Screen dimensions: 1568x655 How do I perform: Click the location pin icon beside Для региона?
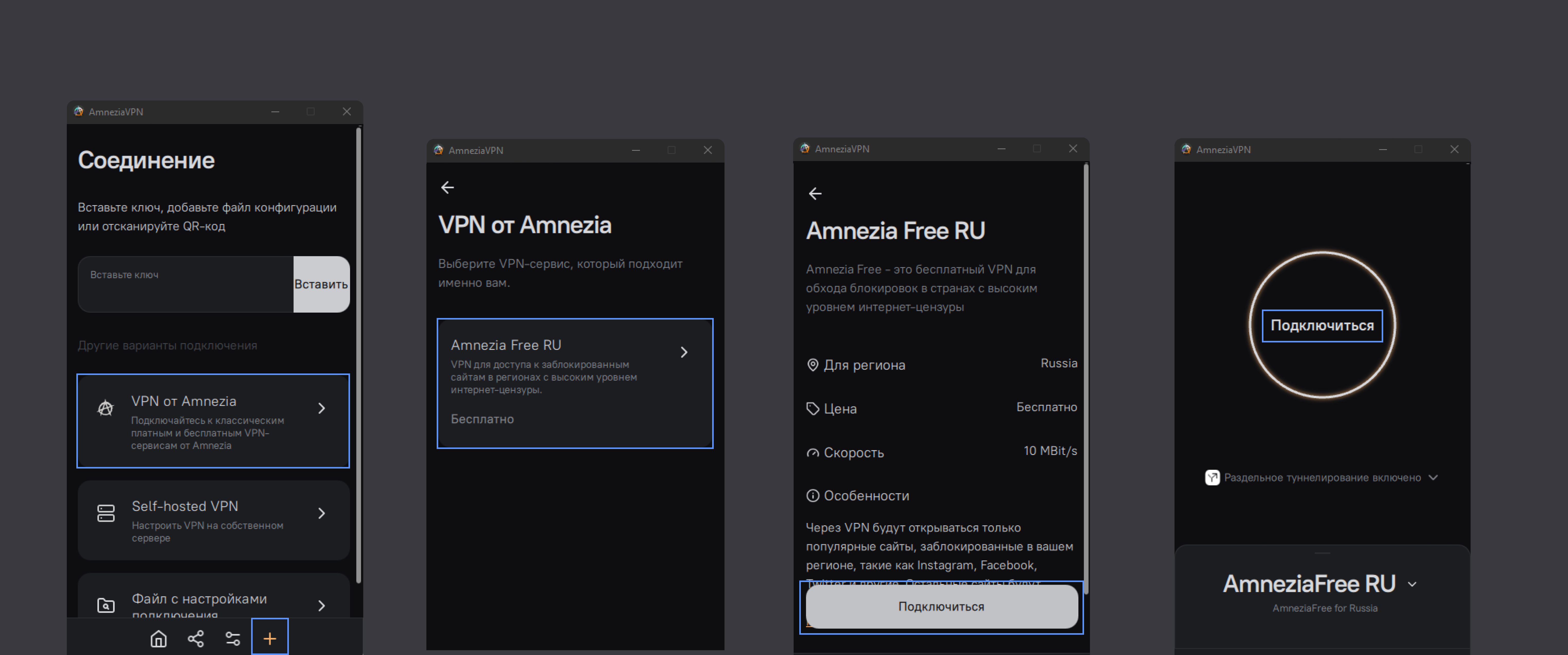(813, 365)
